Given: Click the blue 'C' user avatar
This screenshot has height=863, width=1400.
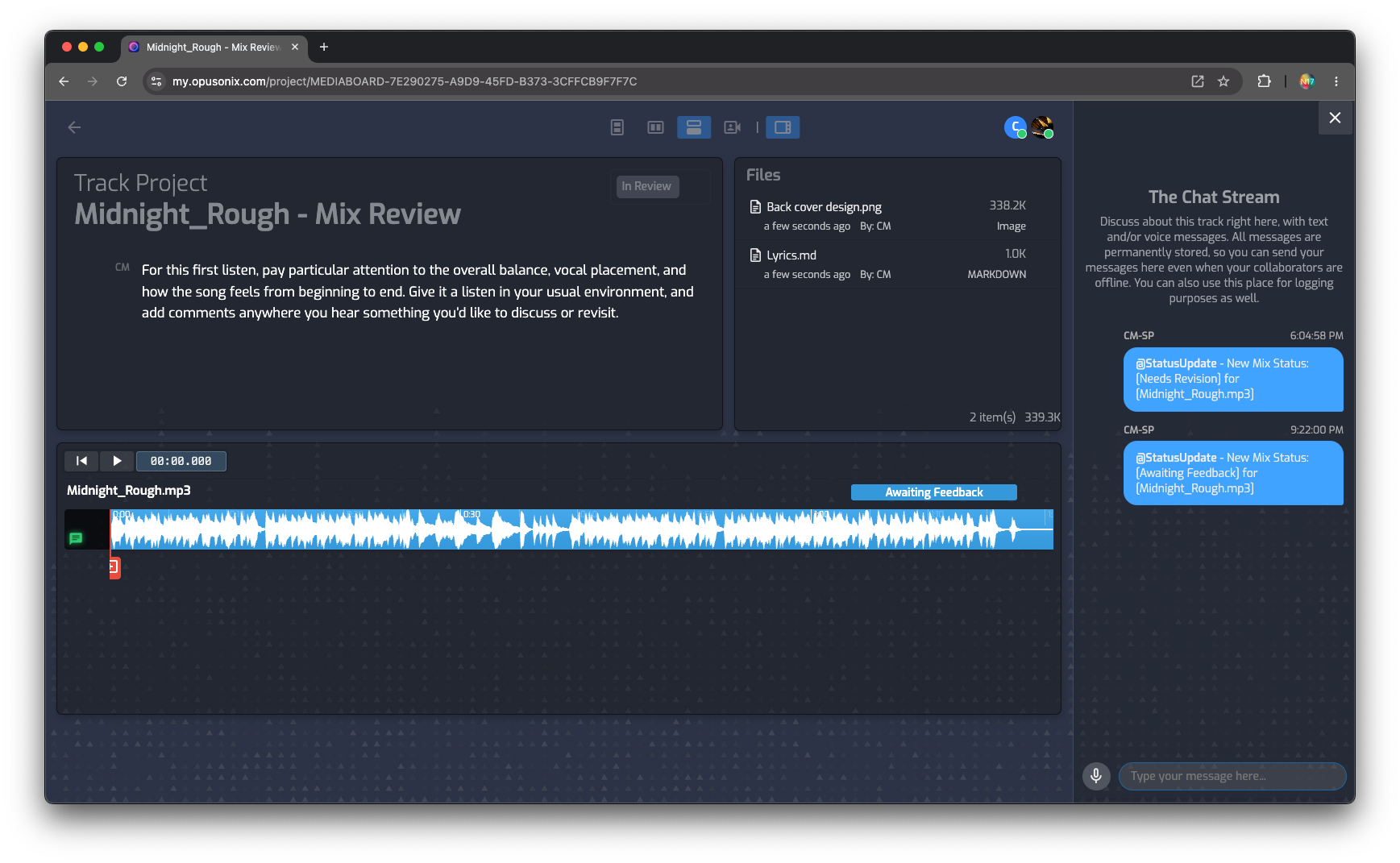Looking at the screenshot, I should [1016, 127].
